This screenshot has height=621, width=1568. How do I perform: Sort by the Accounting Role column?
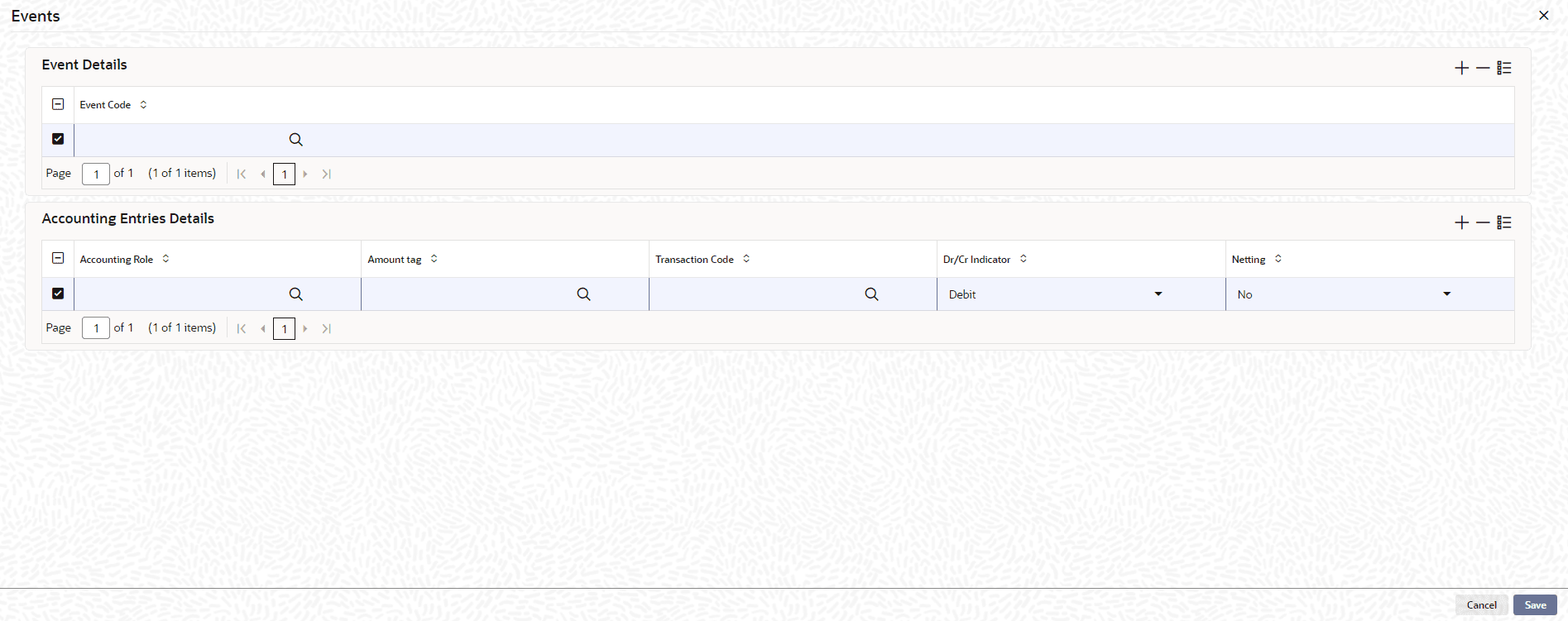pos(165,259)
